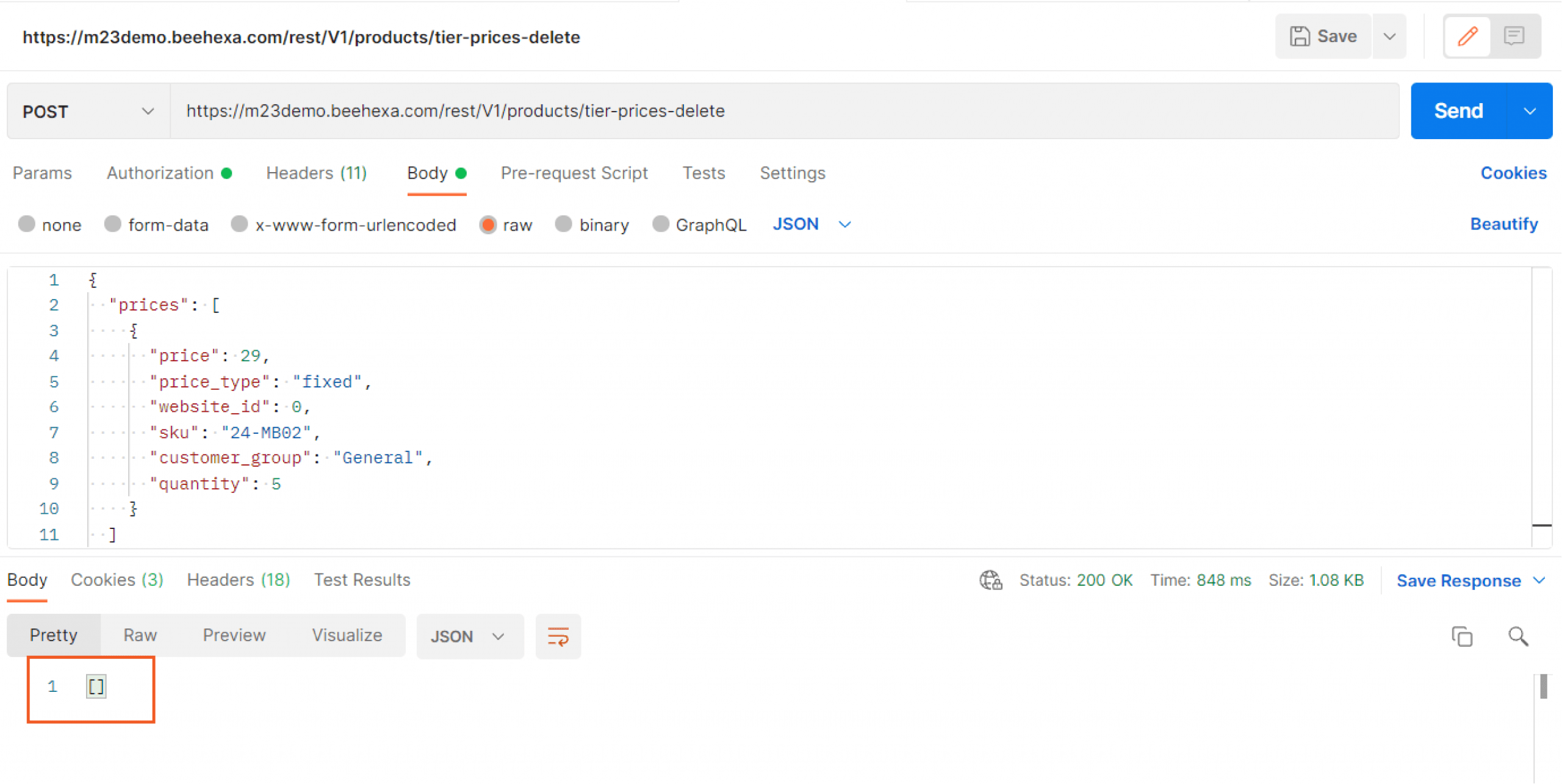Click the search icon in response panel

[x=1516, y=636]
